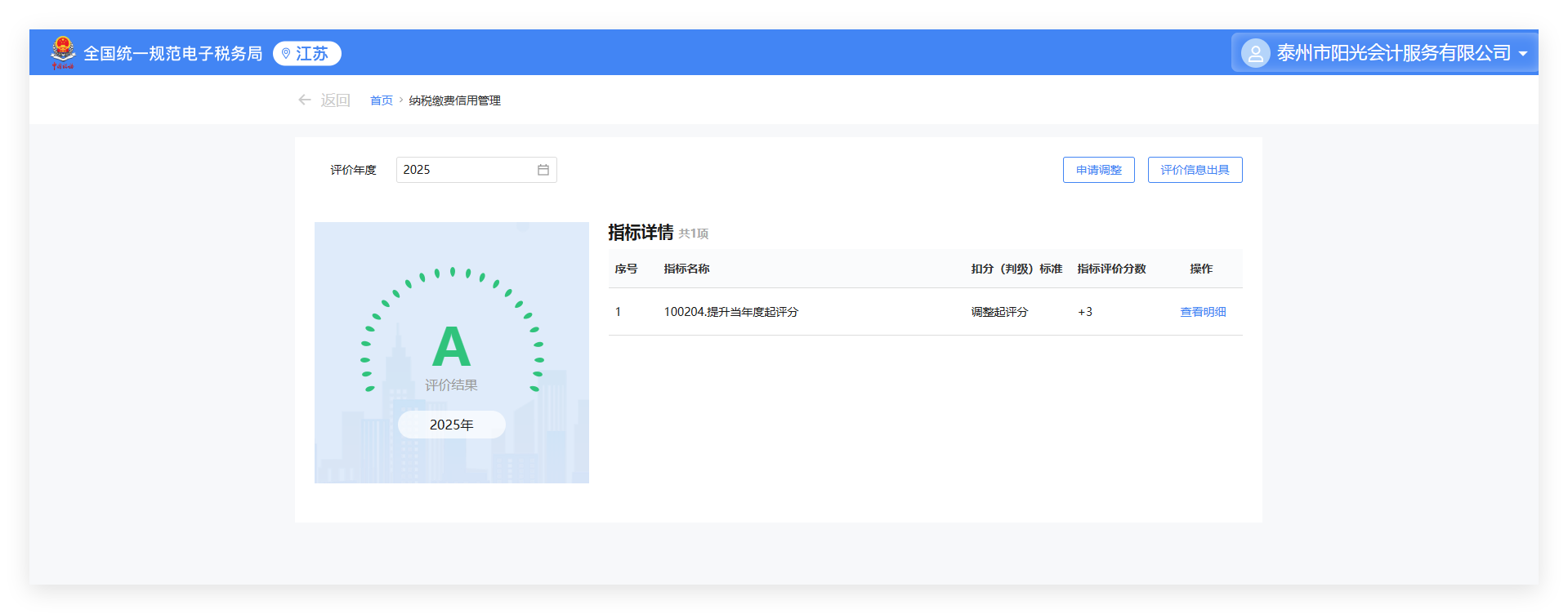Click 泰州市阳光会计服务有限公司 company name

(1394, 53)
